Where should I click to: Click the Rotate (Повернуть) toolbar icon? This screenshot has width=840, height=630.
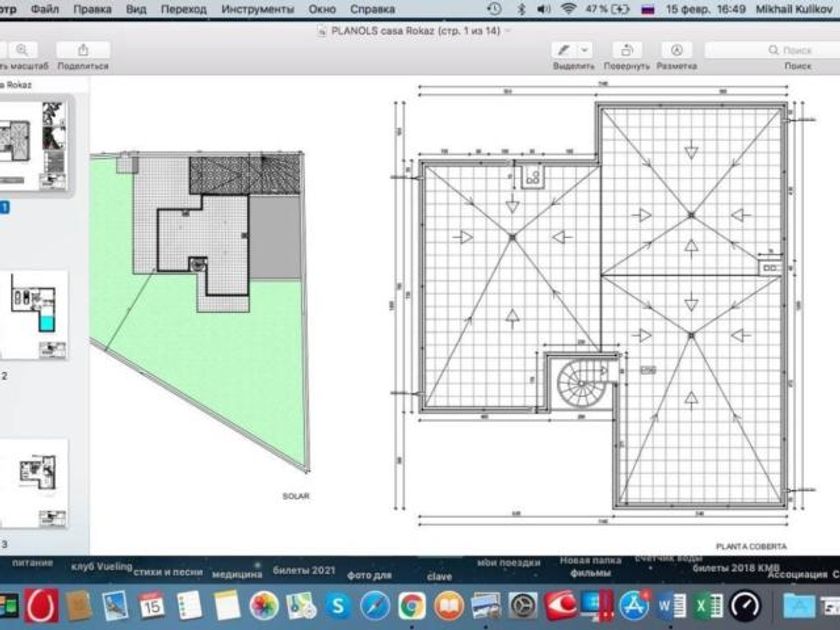[627, 50]
